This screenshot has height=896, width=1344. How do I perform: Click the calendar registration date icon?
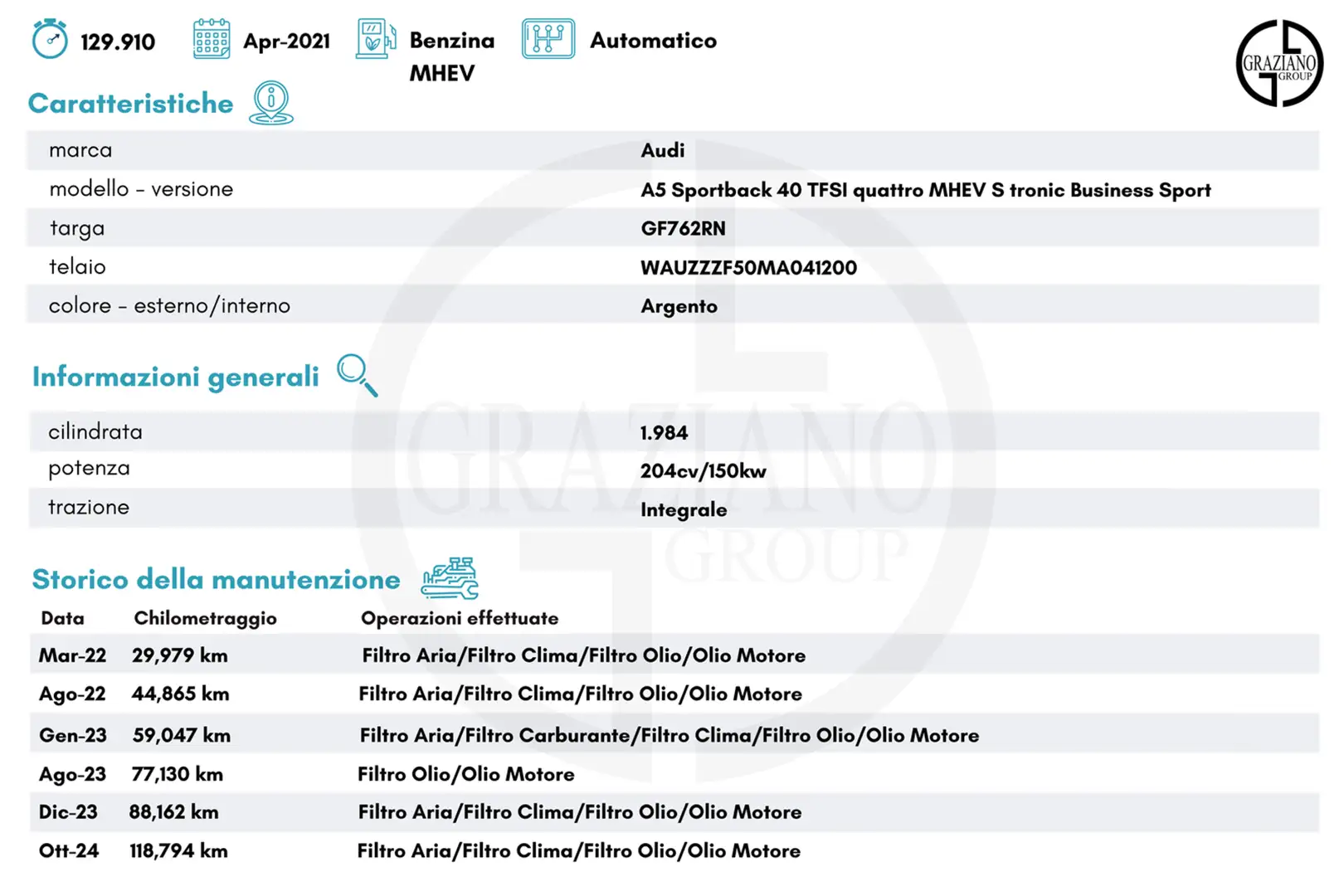[212, 39]
